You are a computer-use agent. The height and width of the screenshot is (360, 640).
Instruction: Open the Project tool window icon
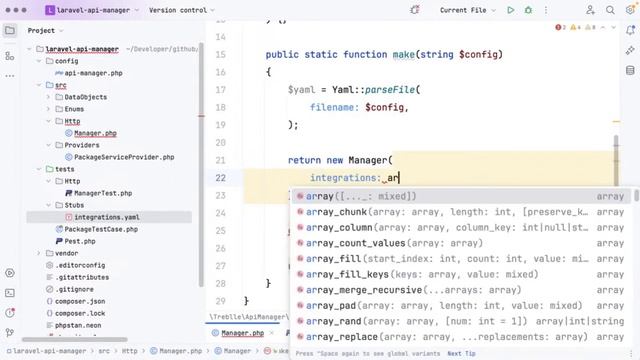click(10, 31)
